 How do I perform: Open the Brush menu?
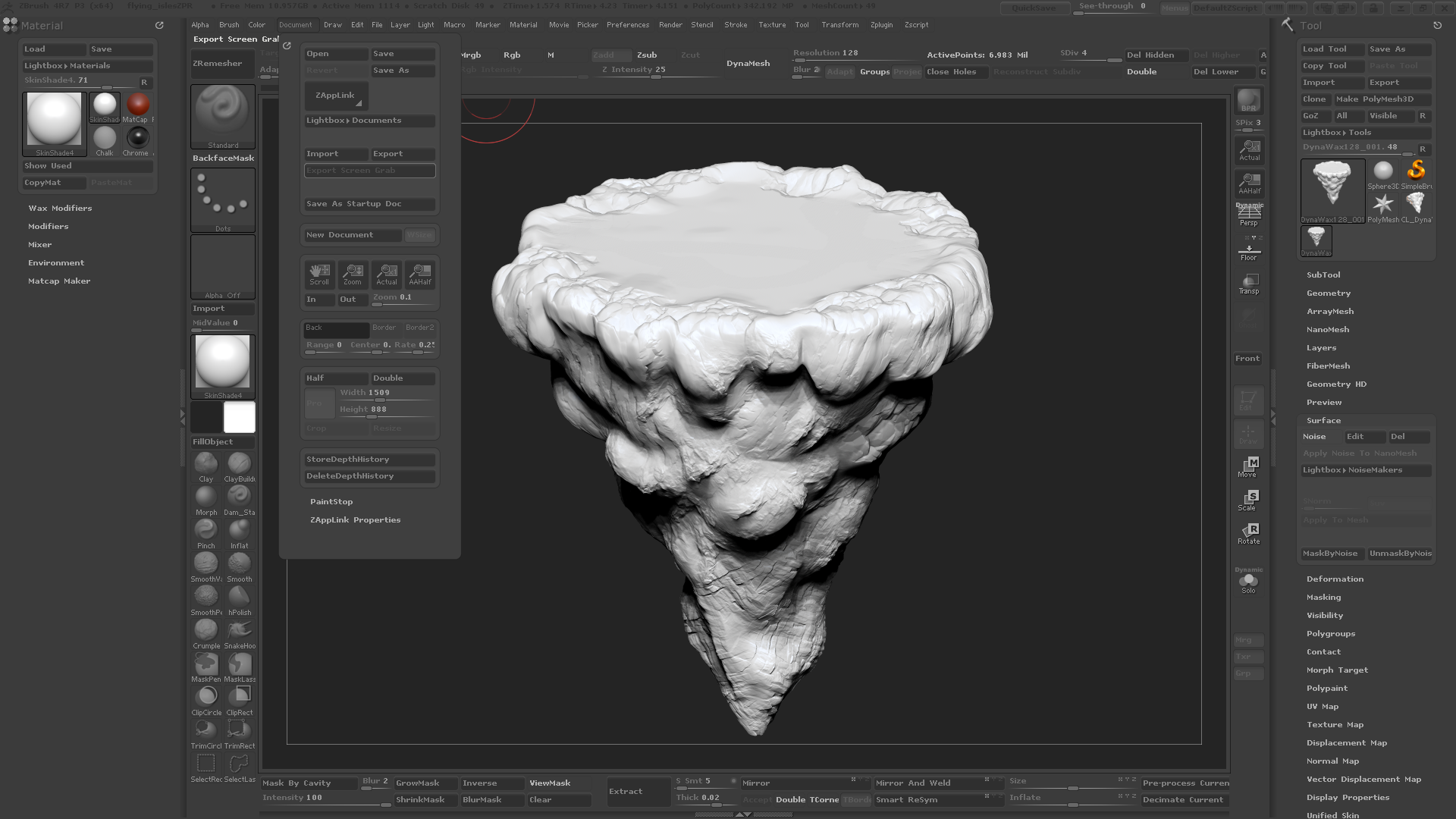(x=229, y=24)
